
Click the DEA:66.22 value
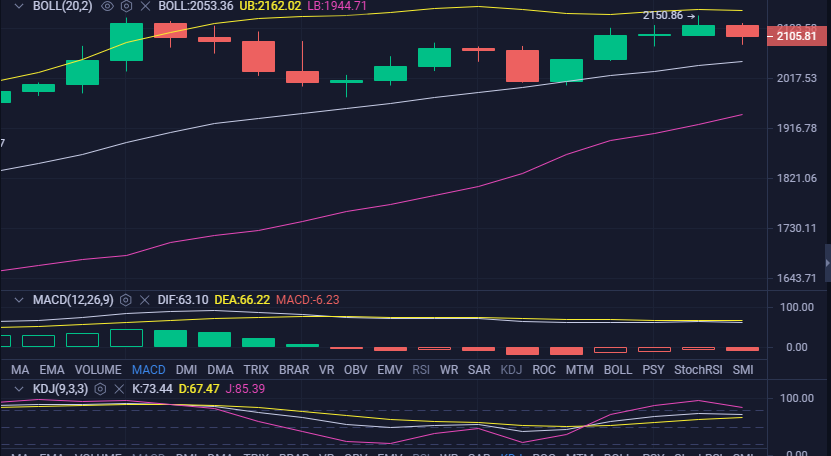pos(242,300)
